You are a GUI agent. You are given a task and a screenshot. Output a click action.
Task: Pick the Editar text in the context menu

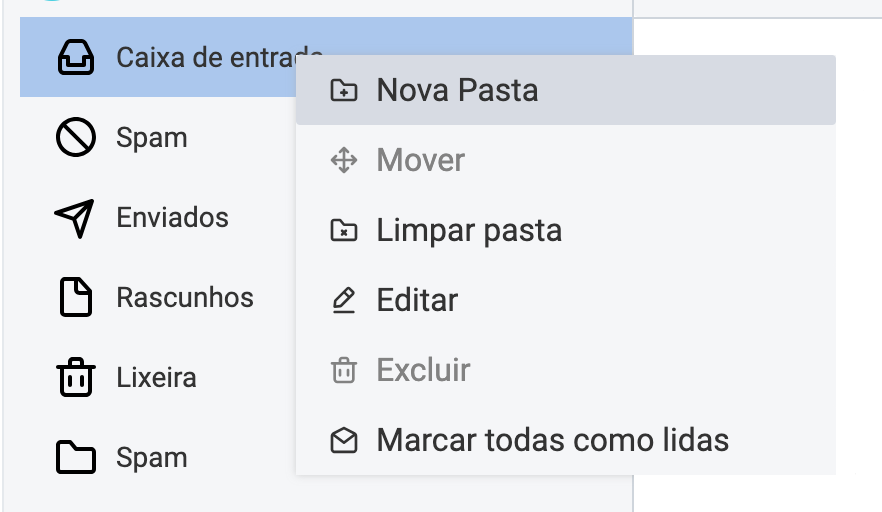417,300
